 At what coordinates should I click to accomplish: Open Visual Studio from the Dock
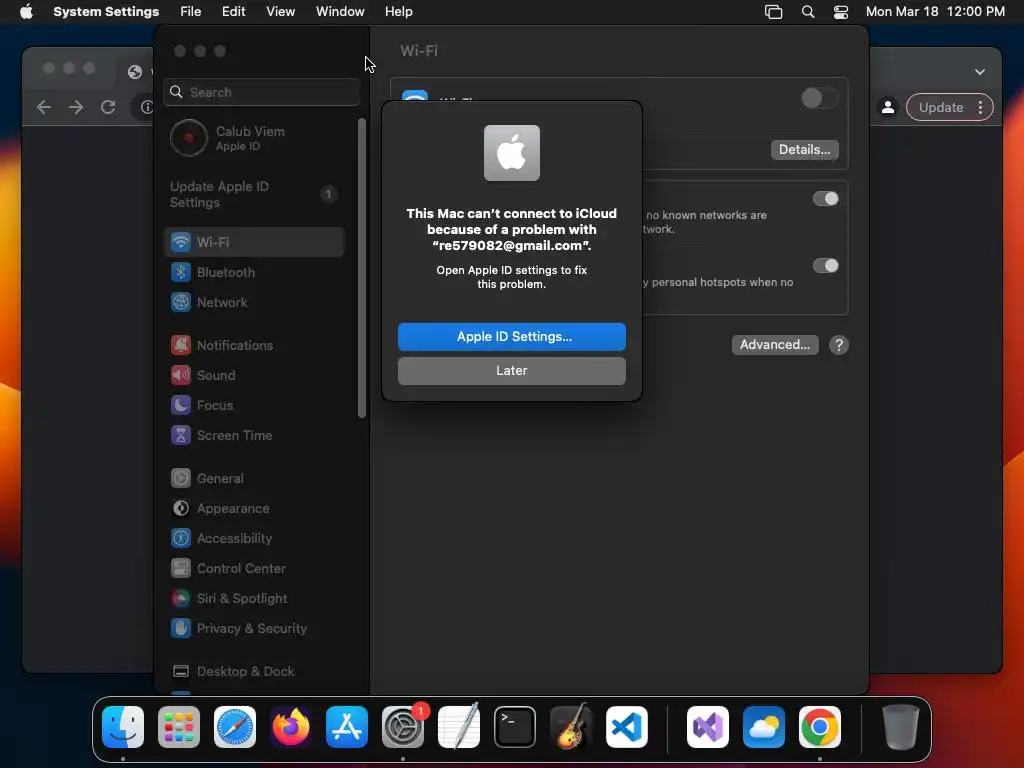click(708, 727)
